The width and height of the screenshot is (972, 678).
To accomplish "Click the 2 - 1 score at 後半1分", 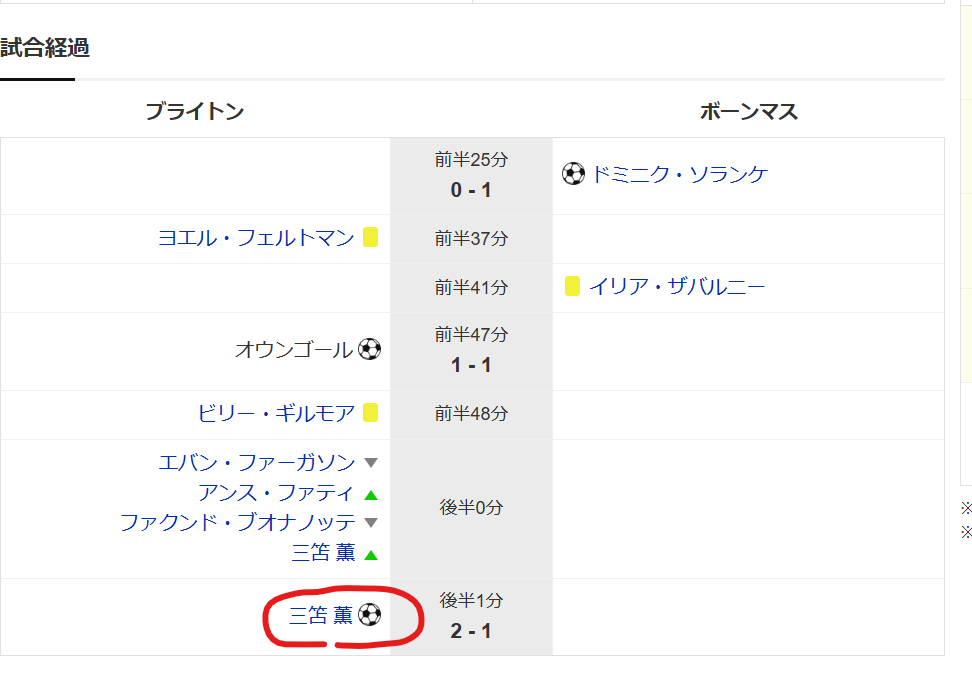I will tap(471, 631).
